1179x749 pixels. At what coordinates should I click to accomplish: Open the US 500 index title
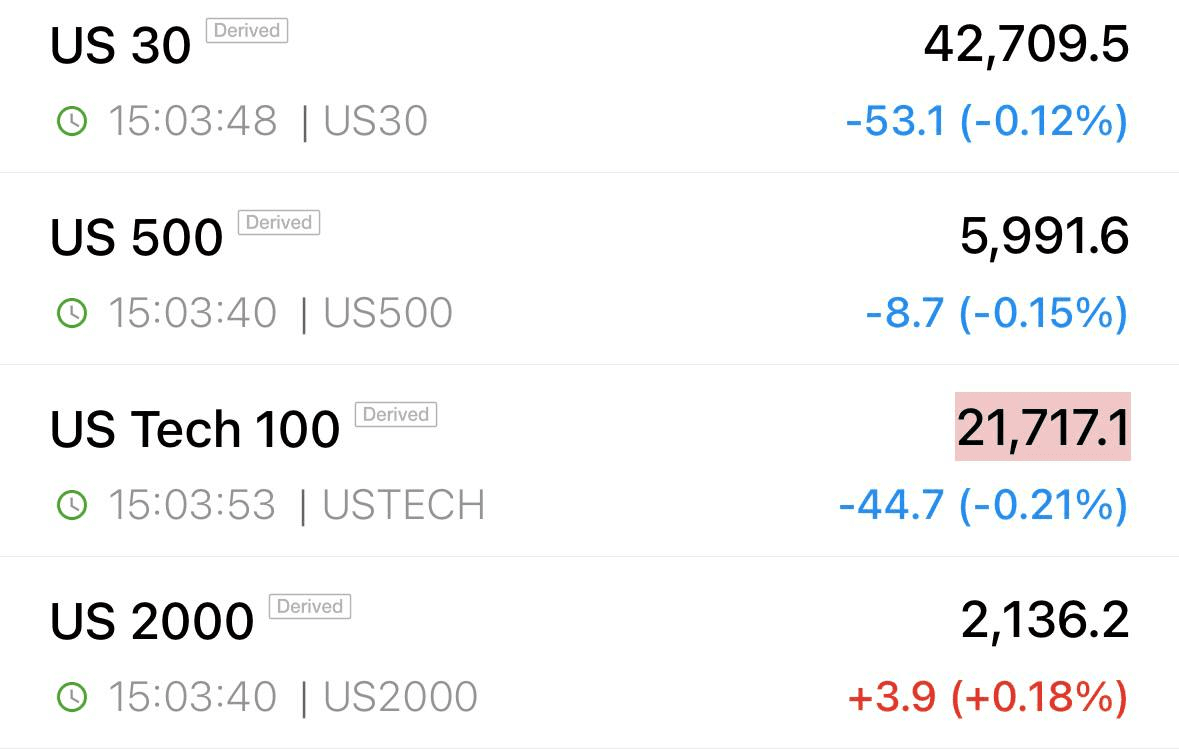136,237
